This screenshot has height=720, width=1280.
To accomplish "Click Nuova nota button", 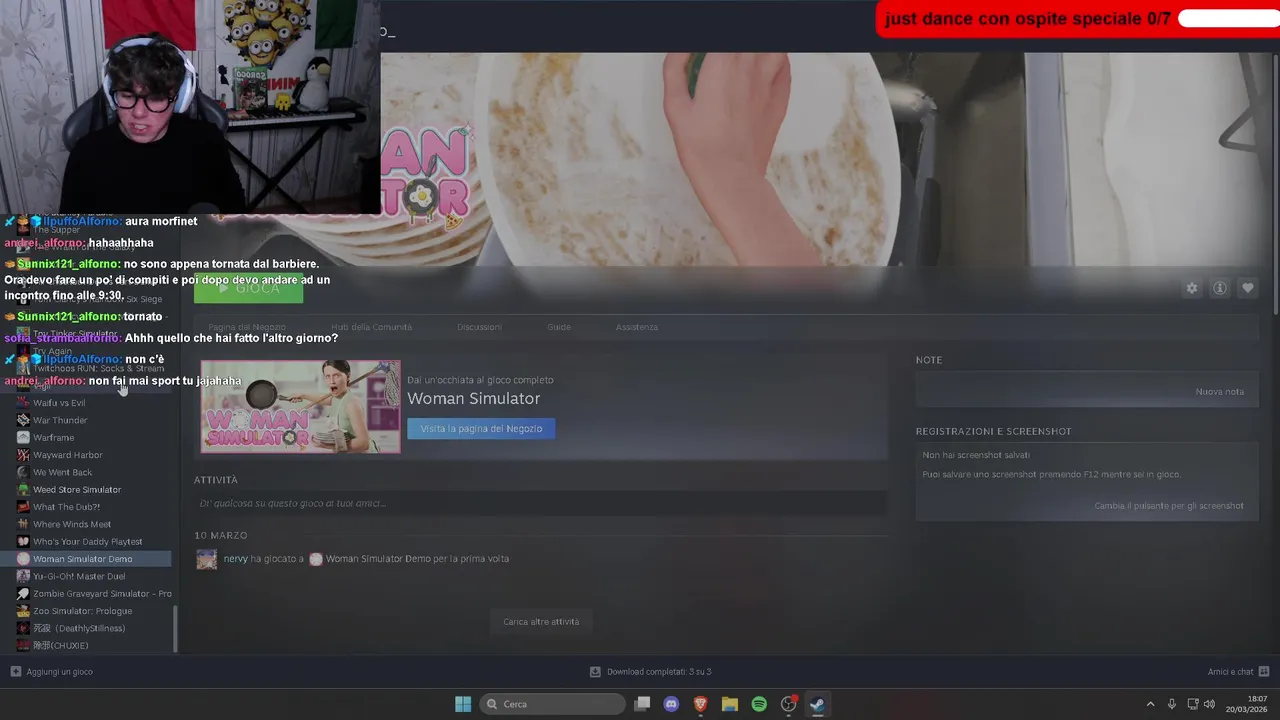I will 1219,391.
